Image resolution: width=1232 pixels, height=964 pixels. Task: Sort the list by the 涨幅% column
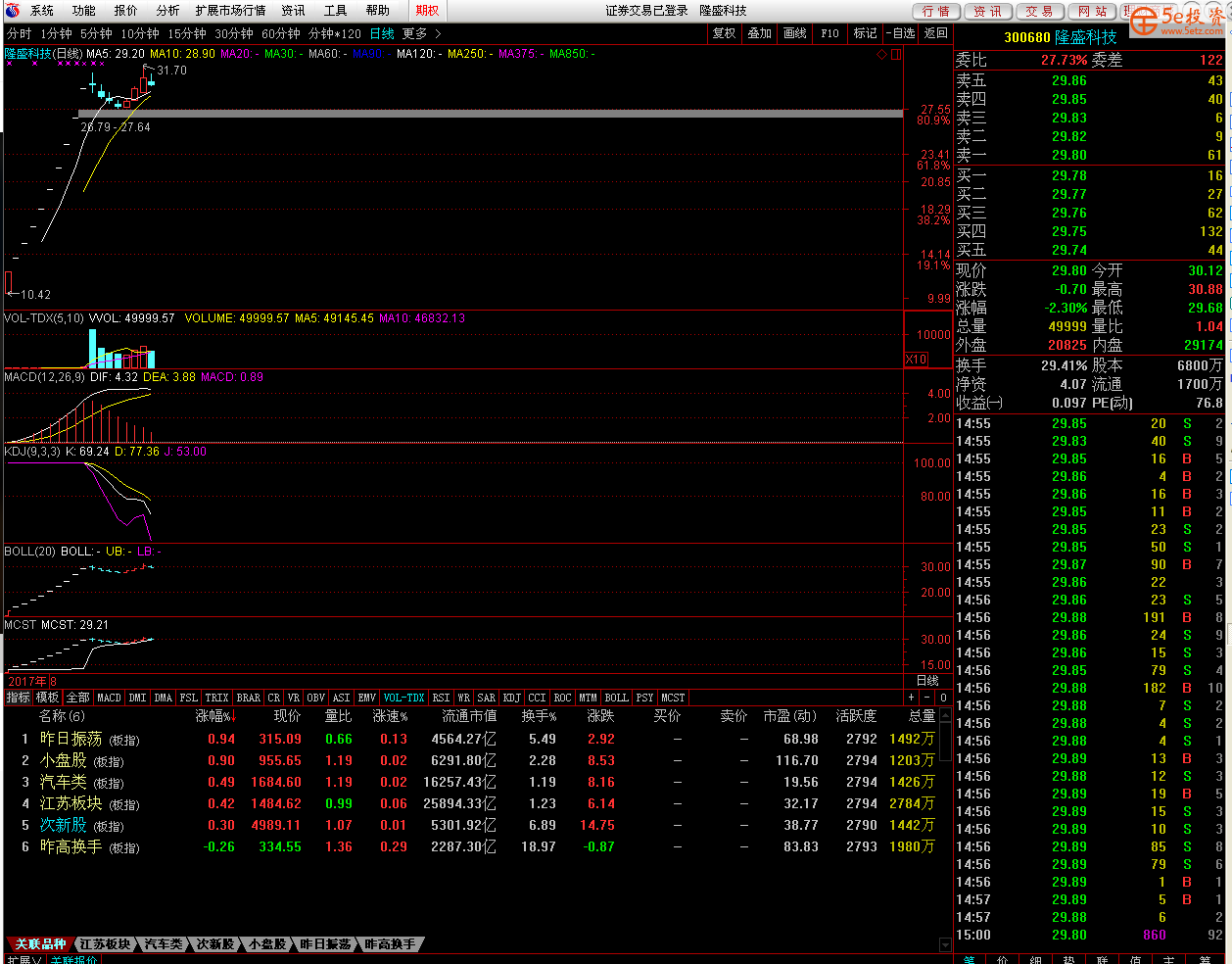(216, 717)
